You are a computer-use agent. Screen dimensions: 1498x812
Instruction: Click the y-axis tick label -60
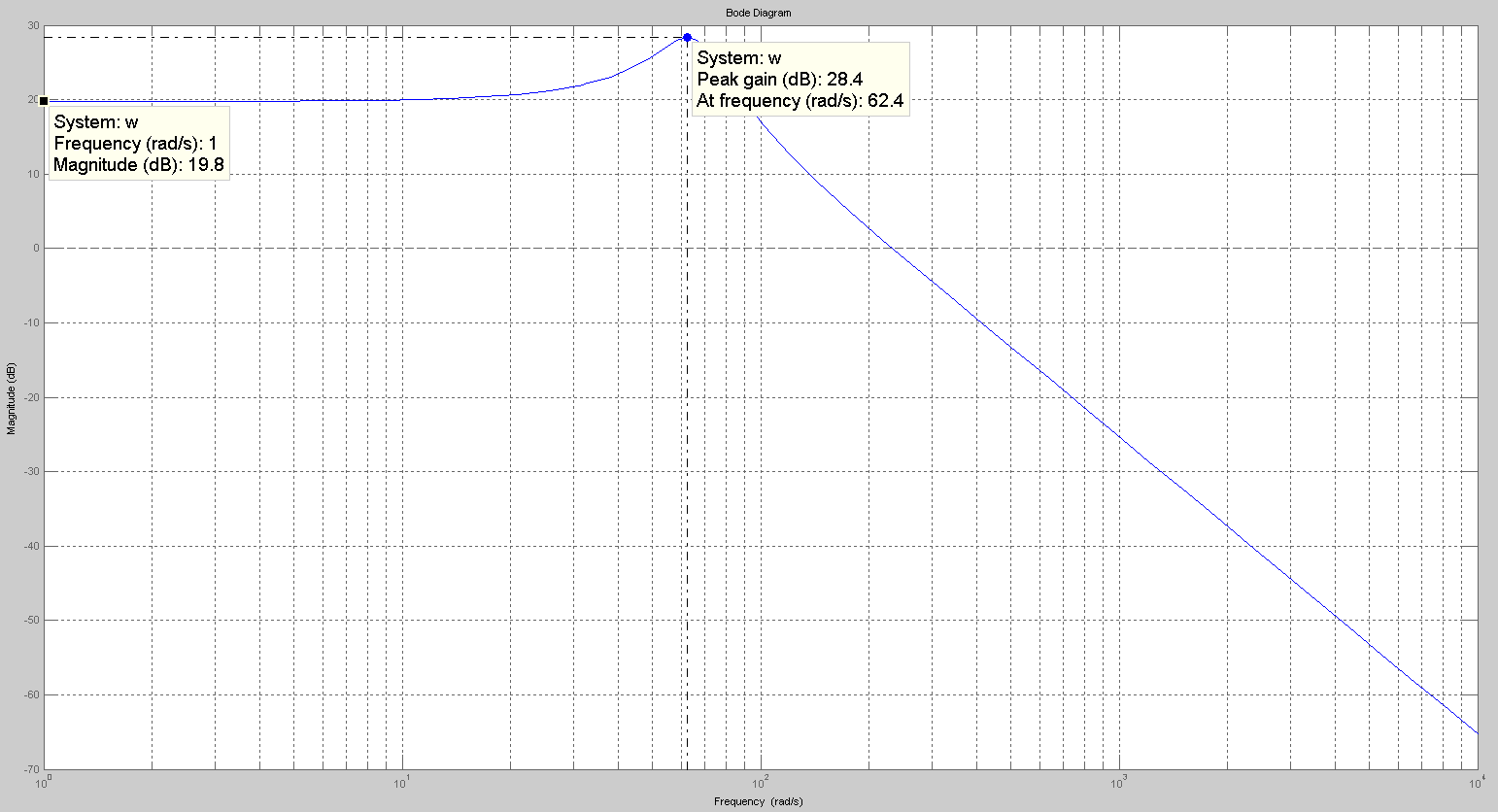31,695
